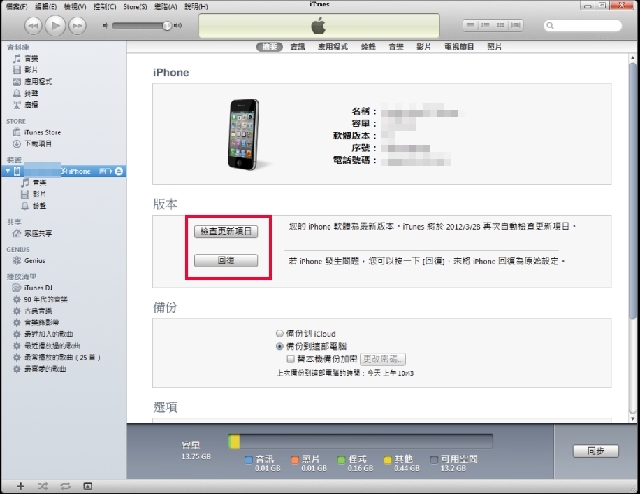Click the 回復 restore button
This screenshot has width=640, height=494.
[226, 260]
